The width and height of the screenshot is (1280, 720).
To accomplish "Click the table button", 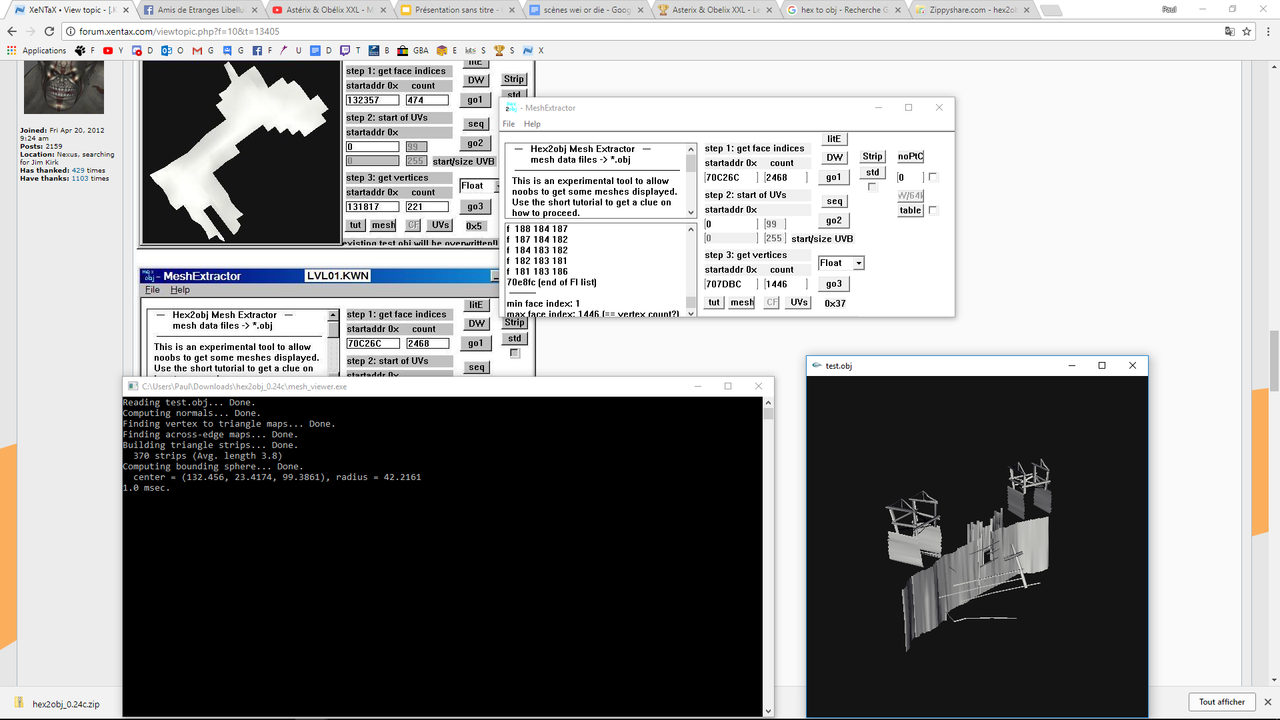I will tap(910, 210).
